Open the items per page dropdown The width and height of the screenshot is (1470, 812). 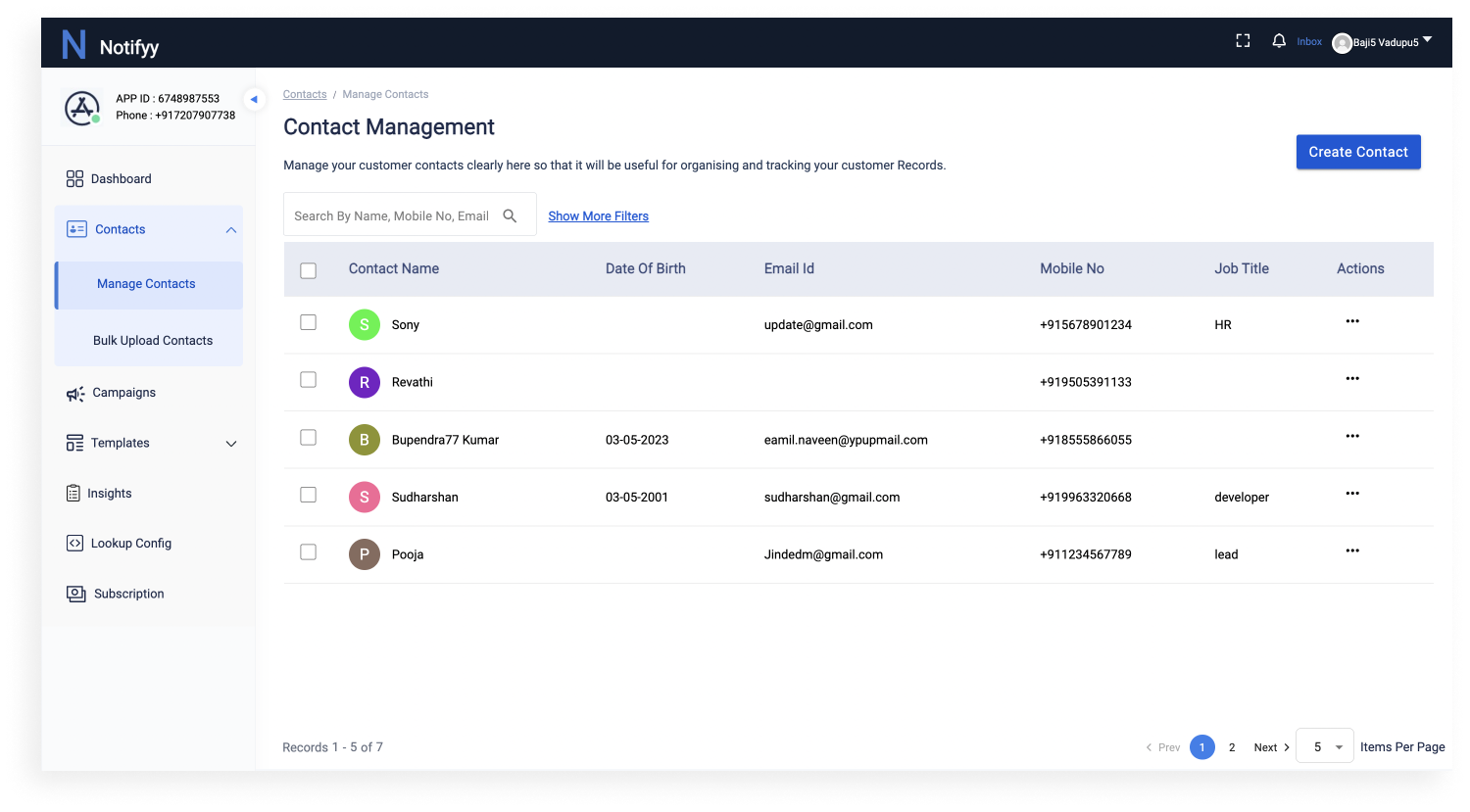[x=1325, y=746]
